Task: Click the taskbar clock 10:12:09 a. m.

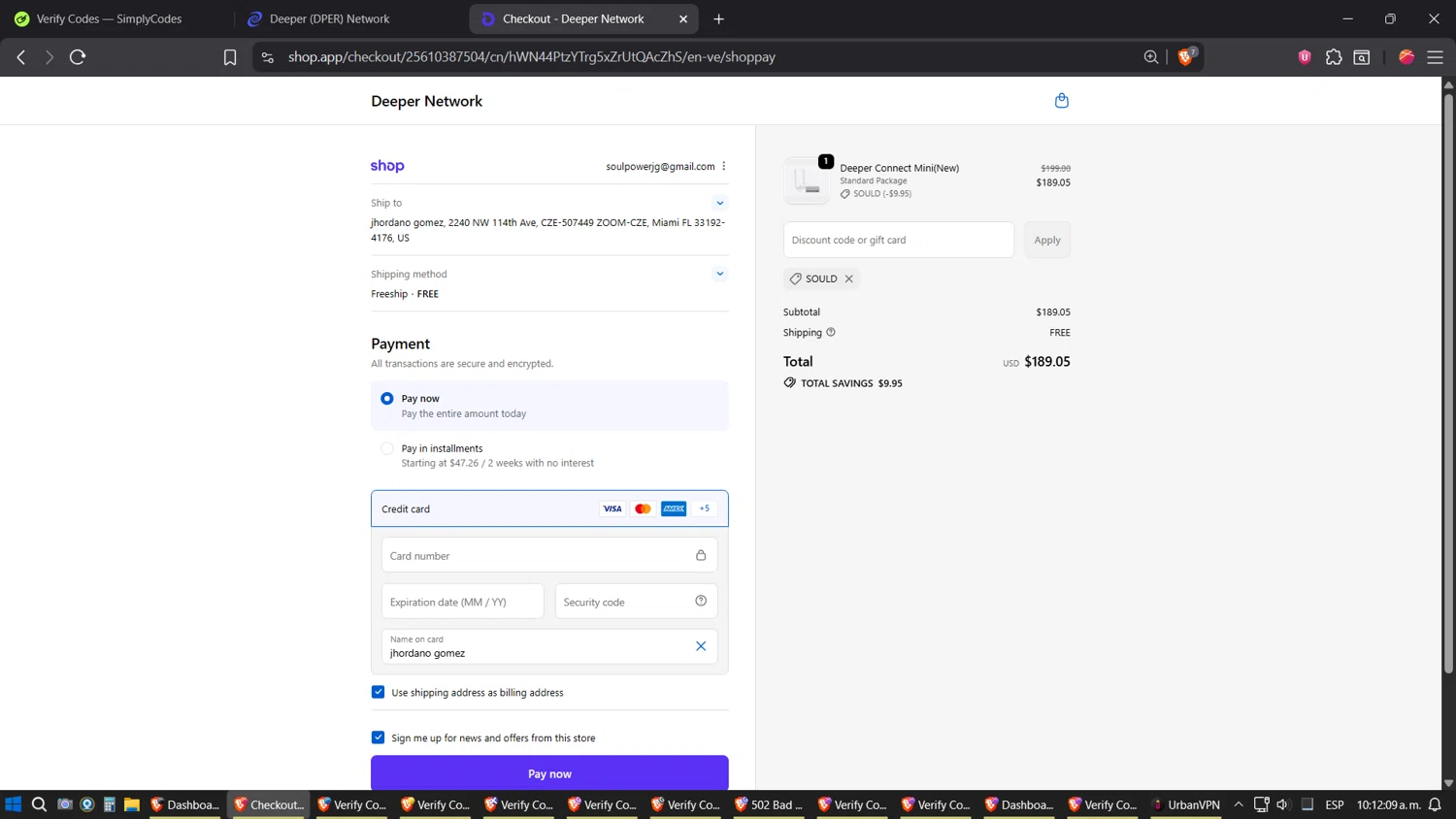Action: click(1388, 804)
